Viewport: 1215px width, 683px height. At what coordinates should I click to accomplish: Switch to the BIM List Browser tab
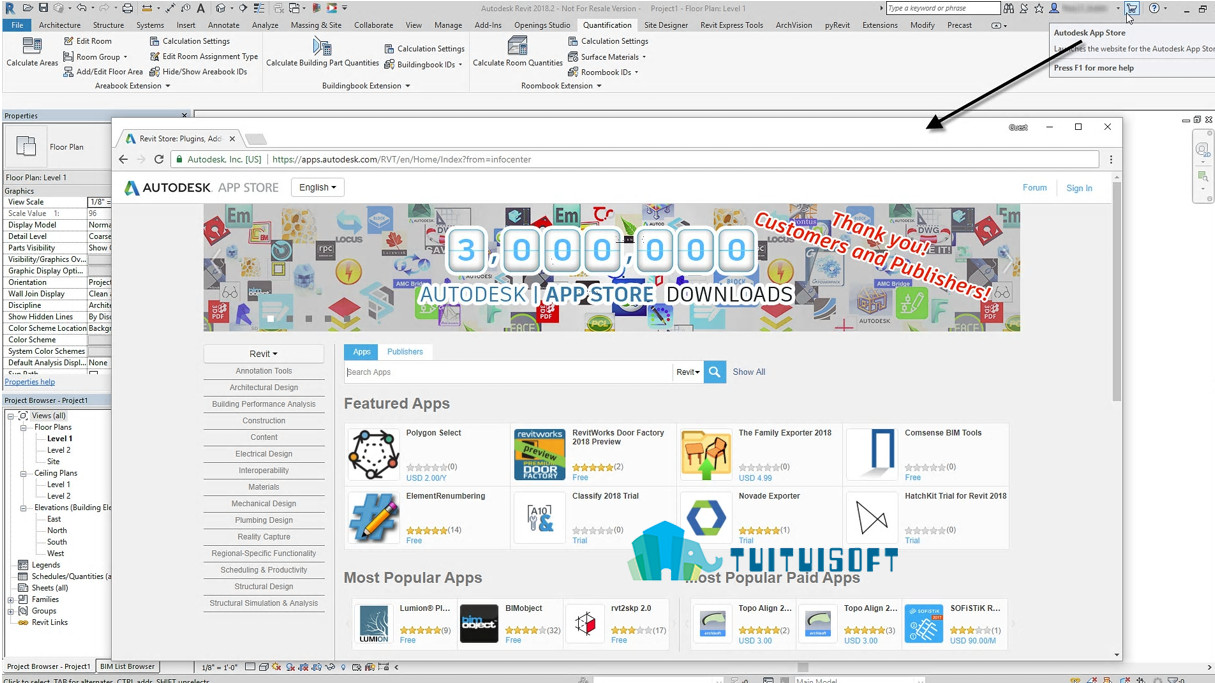pyautogui.click(x=127, y=667)
